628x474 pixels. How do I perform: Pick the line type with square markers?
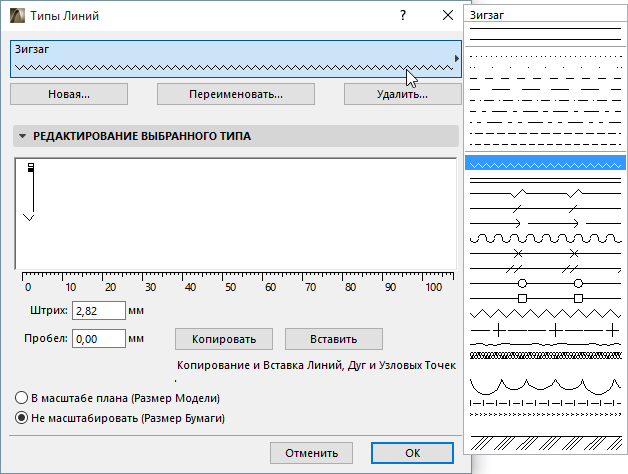(546, 298)
